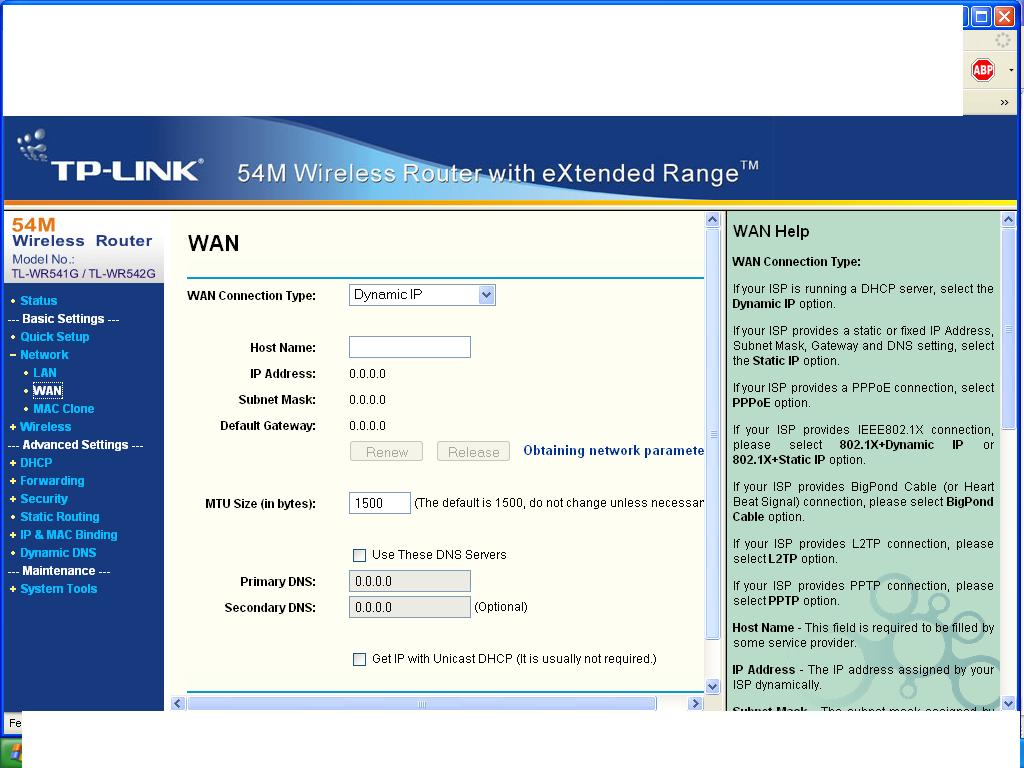Click WAN panel scroll left arrow

(x=178, y=703)
